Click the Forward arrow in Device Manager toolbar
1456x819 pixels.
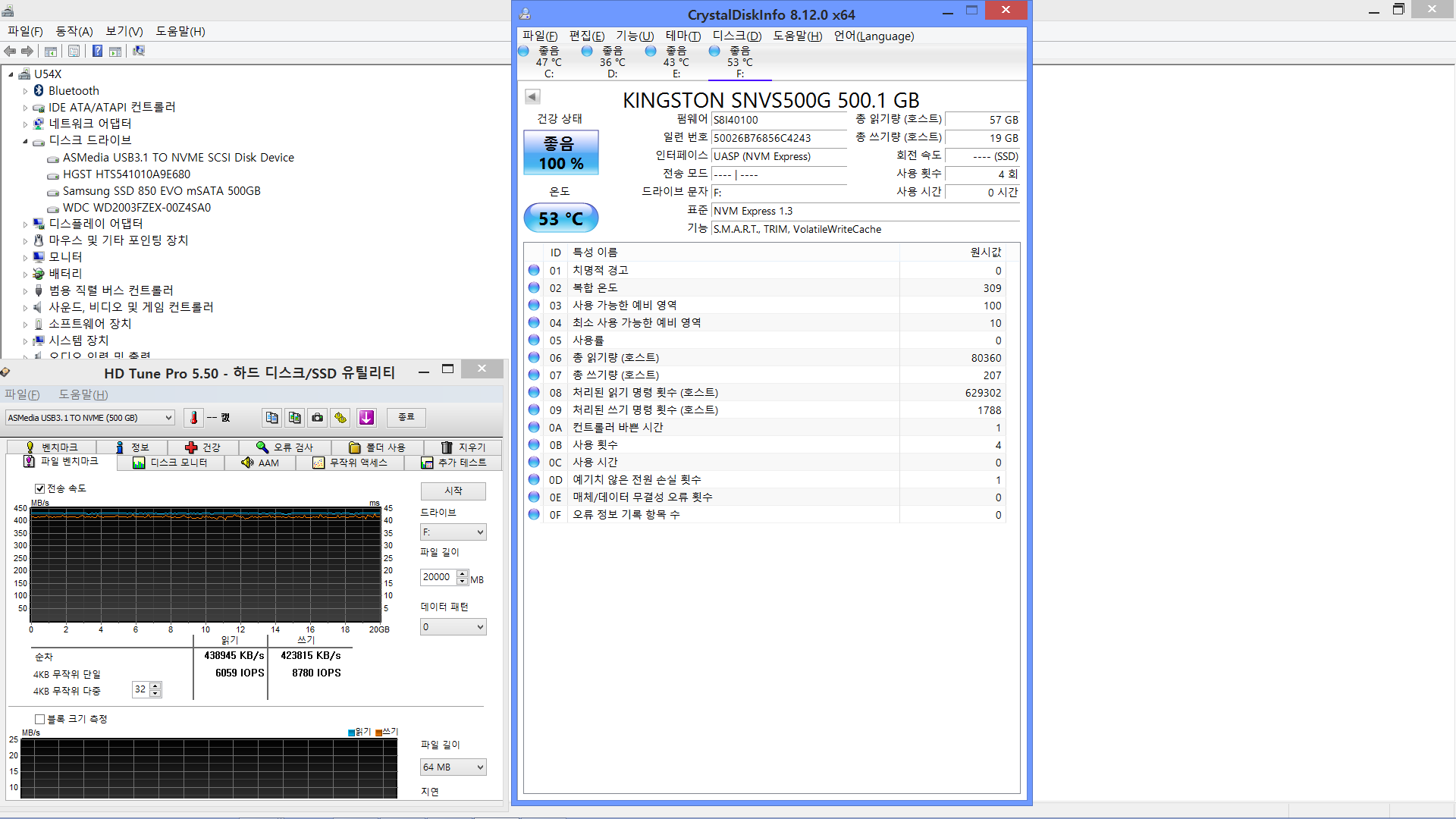(27, 51)
